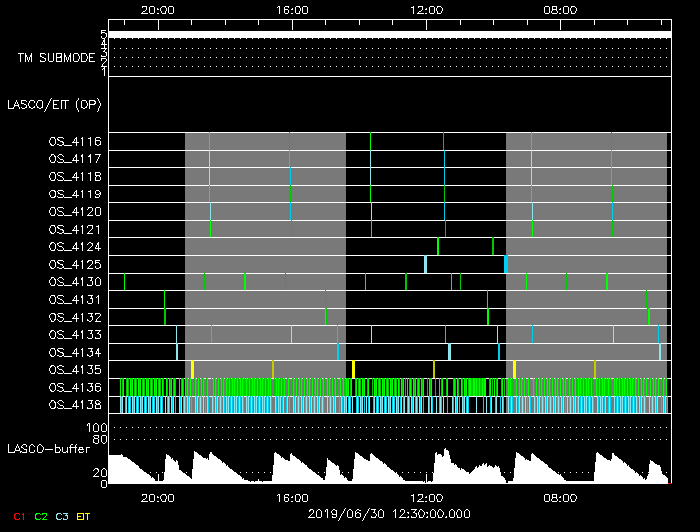700x532 pixels.
Task: Click the LASCO-buffer label
Action: click(48, 449)
